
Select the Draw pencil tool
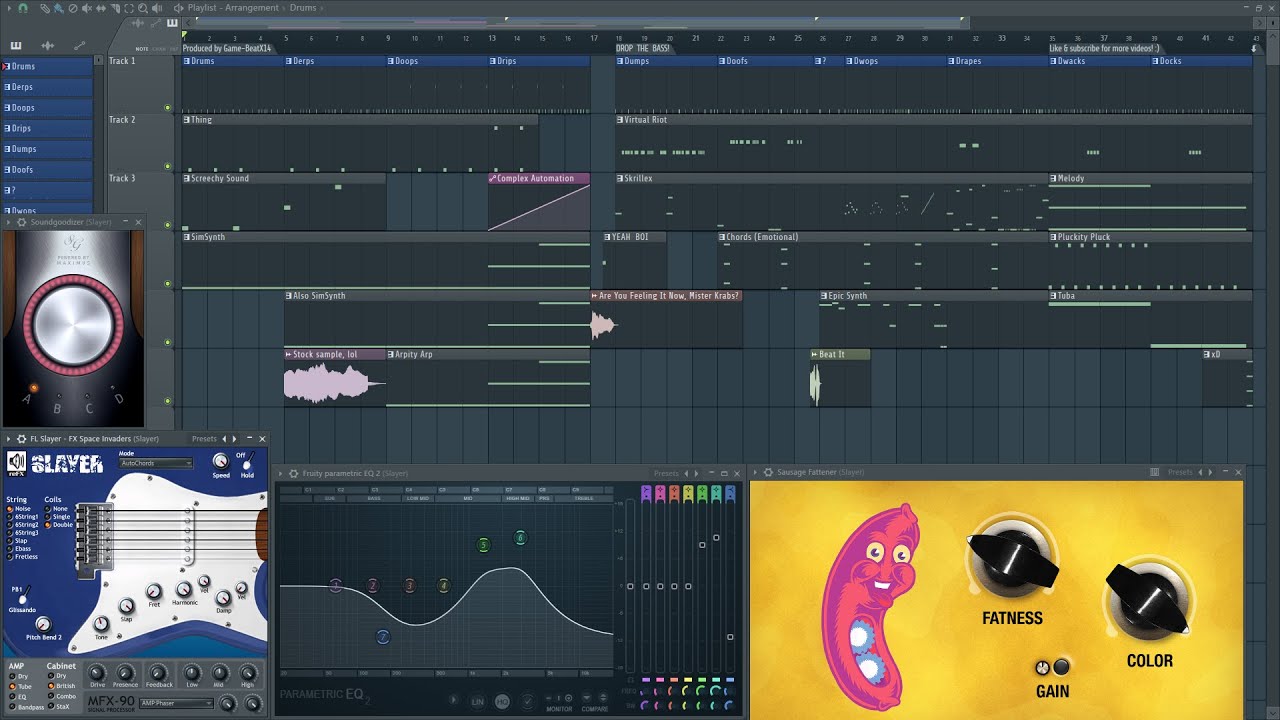point(45,8)
